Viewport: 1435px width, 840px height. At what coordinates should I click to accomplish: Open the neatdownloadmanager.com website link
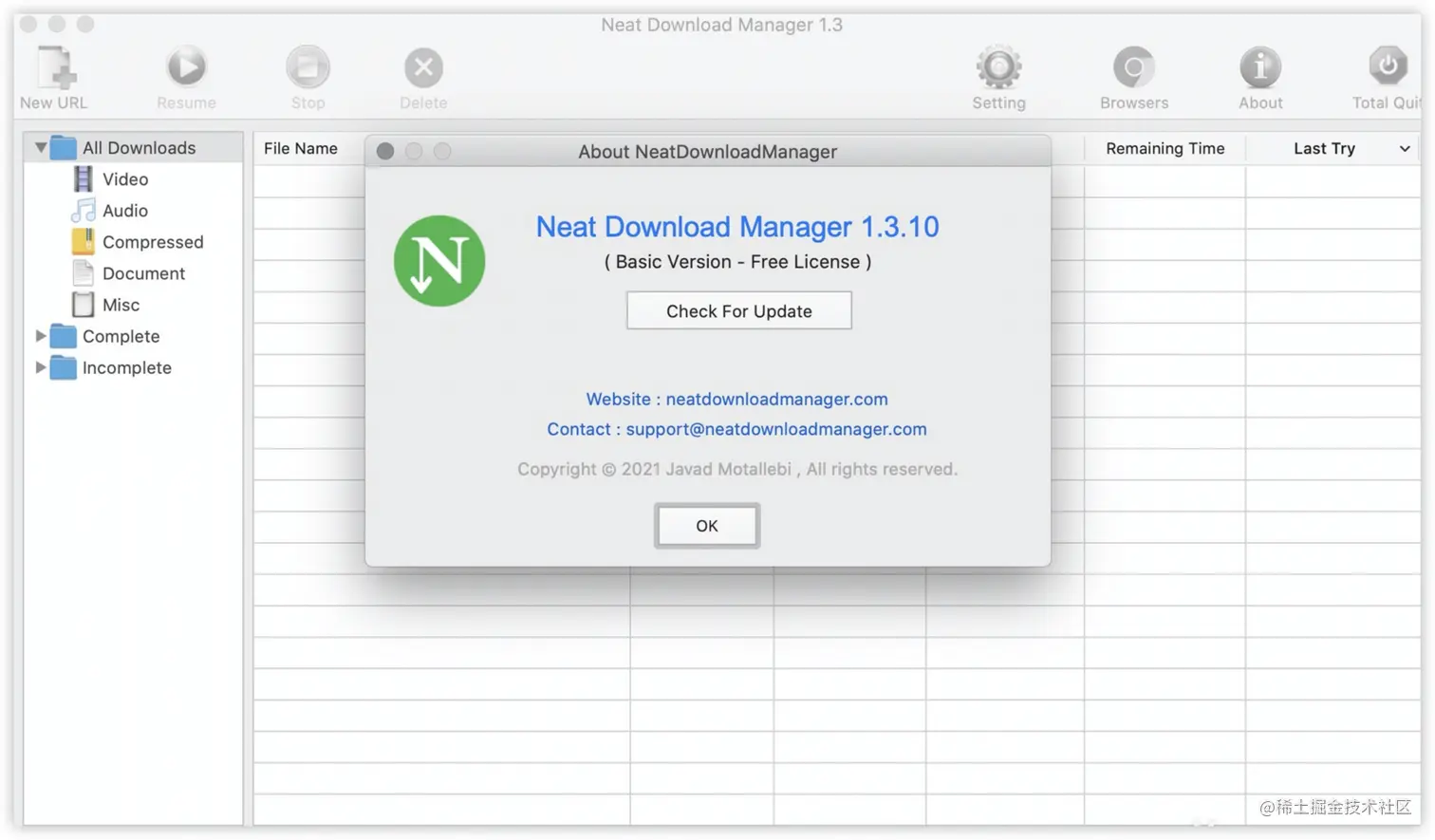tap(776, 400)
